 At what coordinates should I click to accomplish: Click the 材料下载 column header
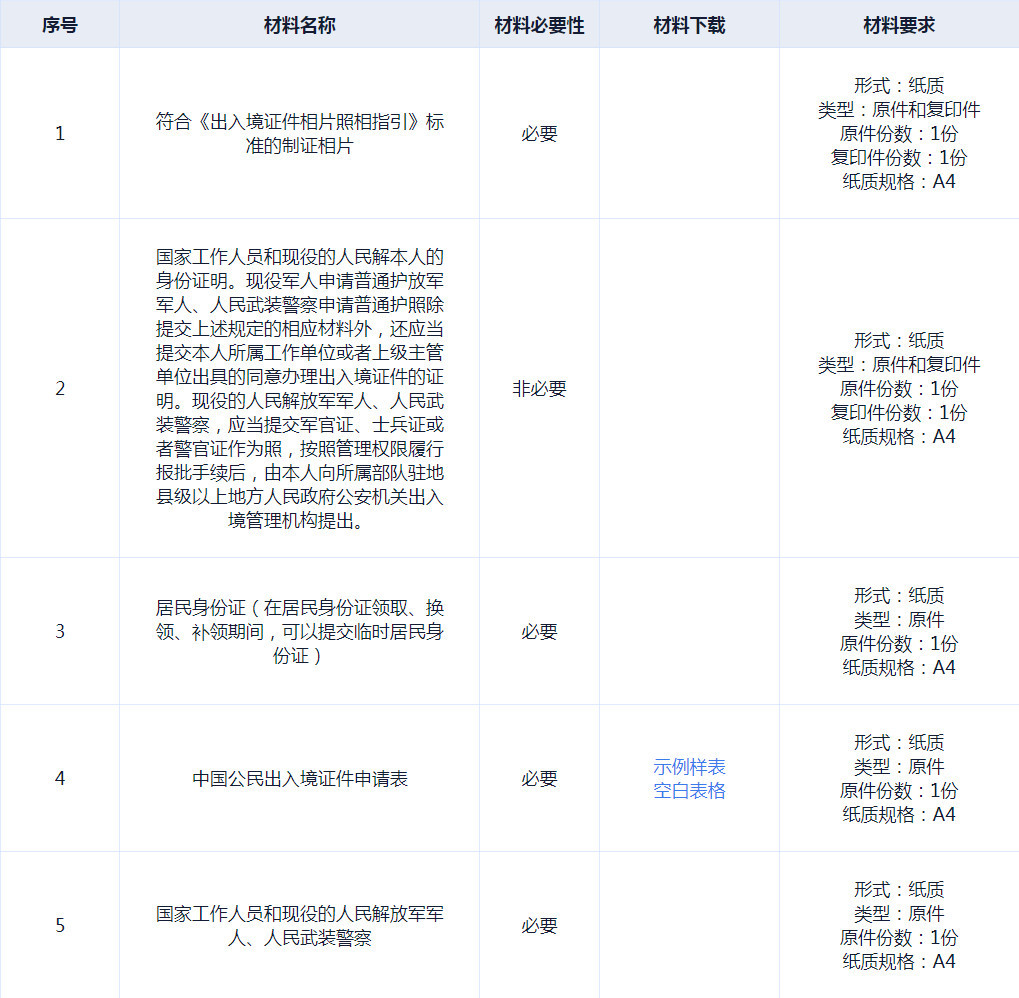click(689, 25)
